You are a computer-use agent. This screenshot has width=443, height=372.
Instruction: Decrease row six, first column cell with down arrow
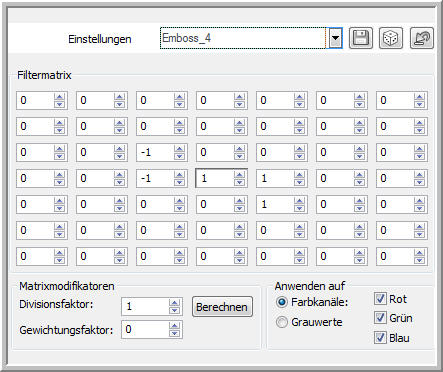[59, 234]
